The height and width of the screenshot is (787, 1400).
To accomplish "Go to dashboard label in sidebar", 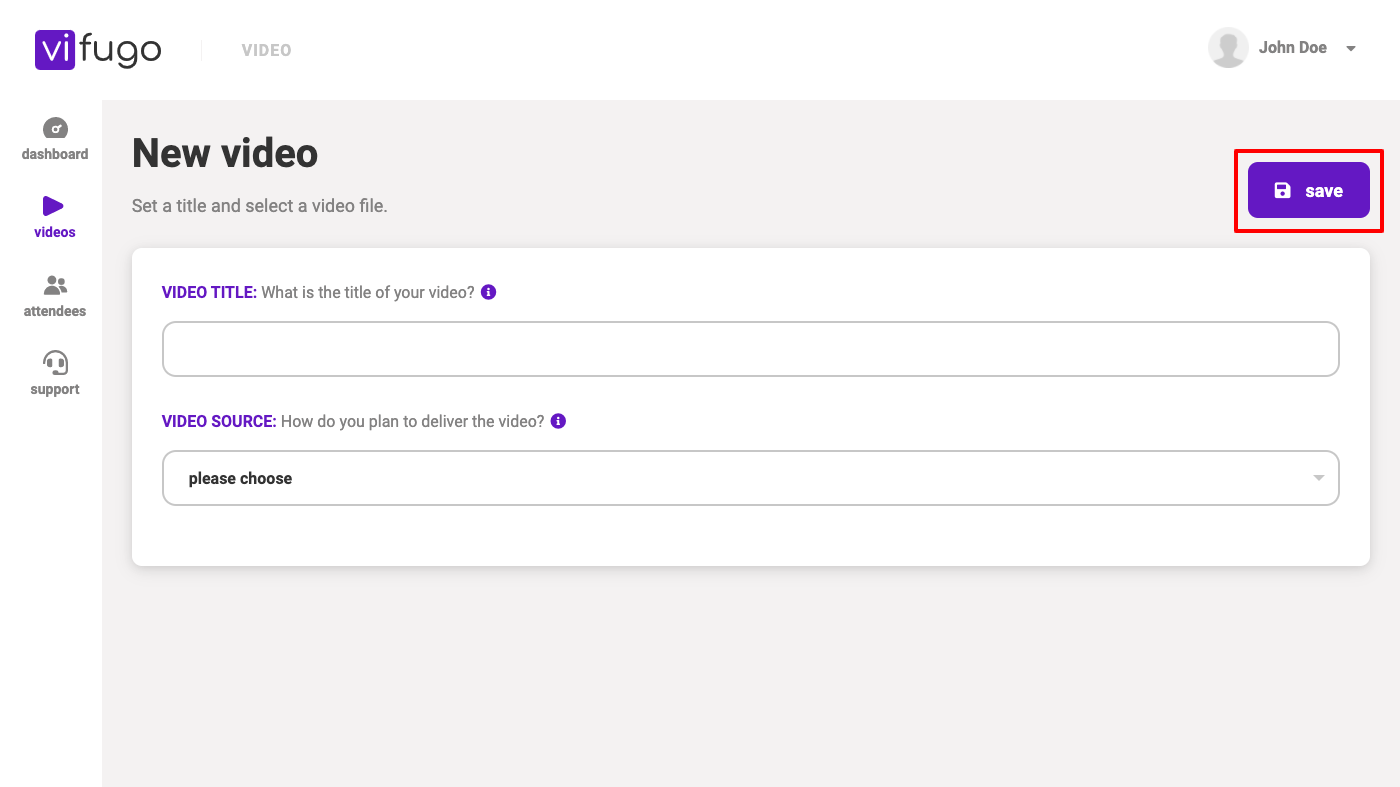I will 55,154.
